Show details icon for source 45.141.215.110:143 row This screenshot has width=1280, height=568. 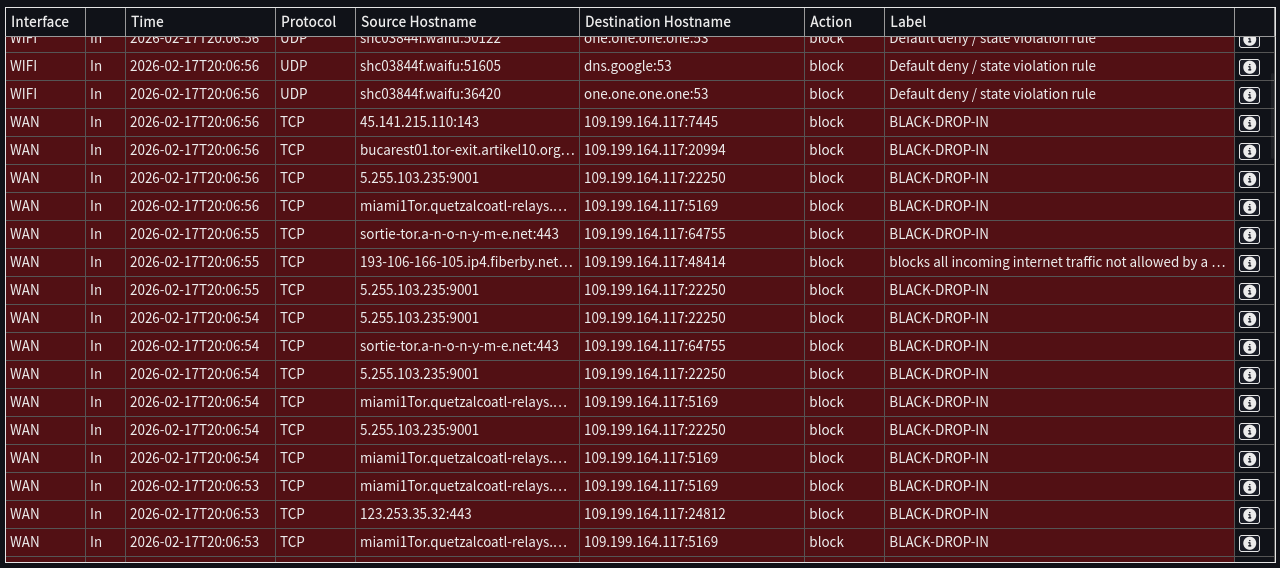click(x=1249, y=123)
